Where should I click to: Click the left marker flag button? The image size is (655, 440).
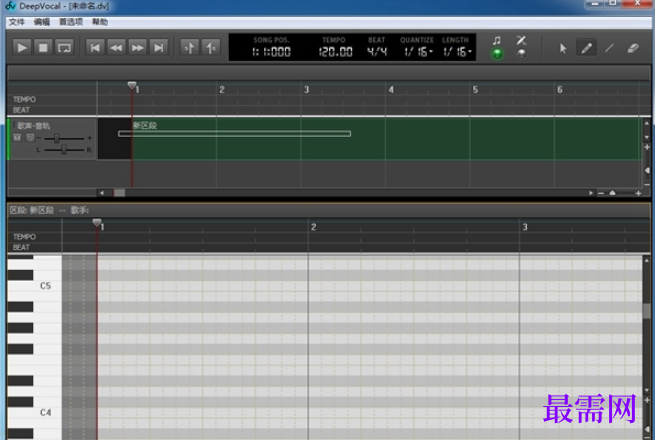click(190, 48)
